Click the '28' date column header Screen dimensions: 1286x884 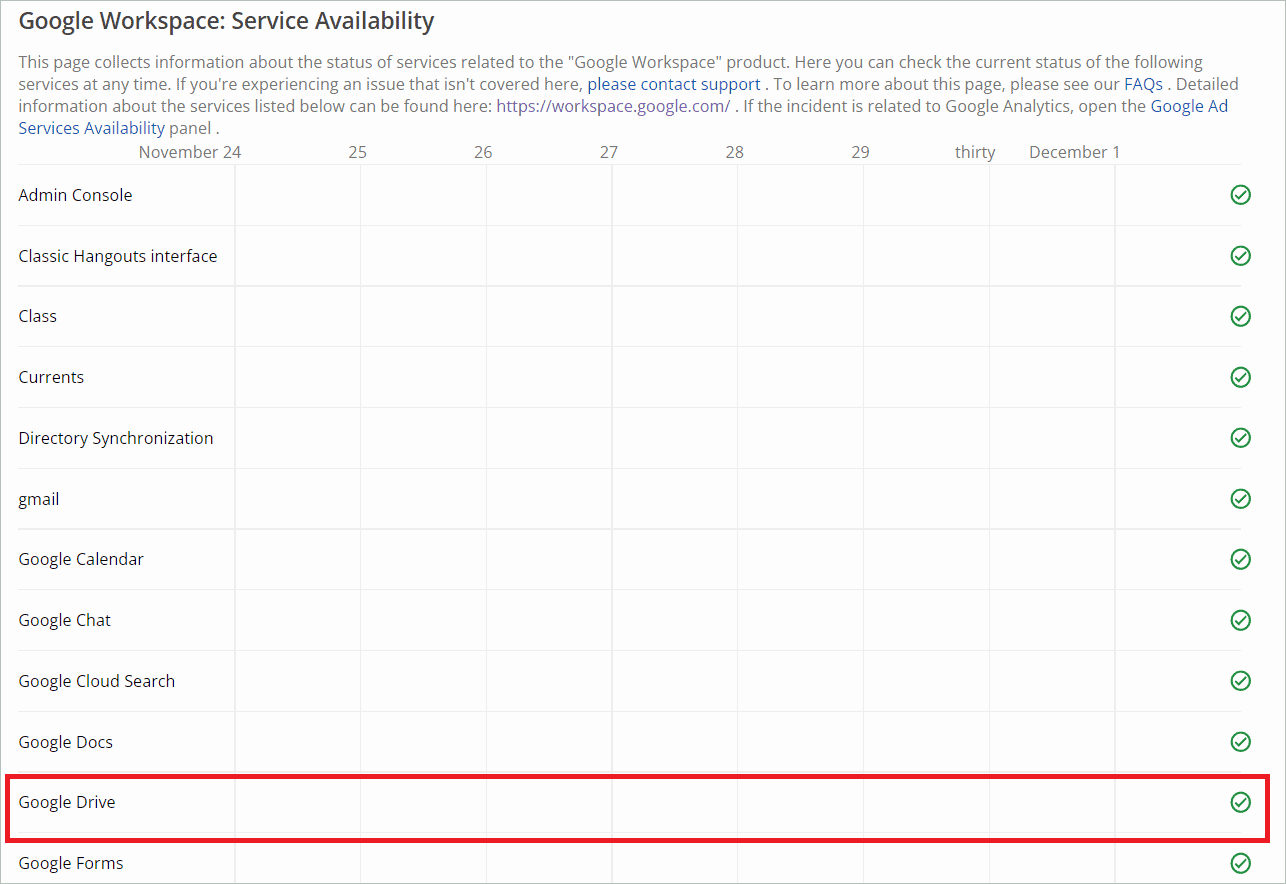point(735,152)
